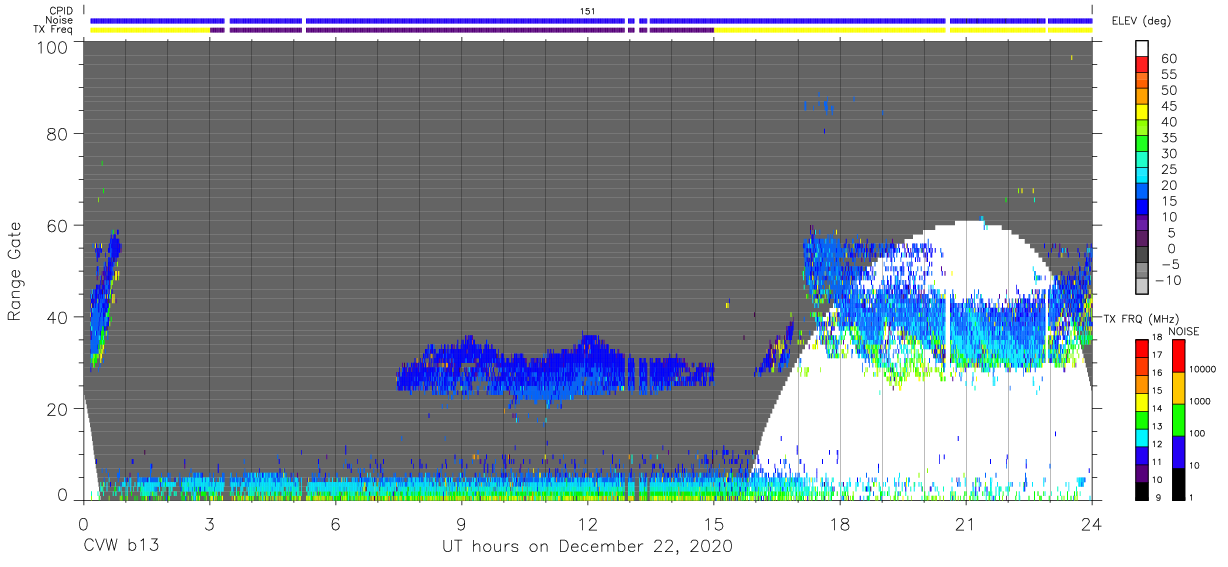This screenshot has width=1228, height=567.
Task: Click the 'ELEV (deg)' colorbar title
Action: tap(1143, 20)
